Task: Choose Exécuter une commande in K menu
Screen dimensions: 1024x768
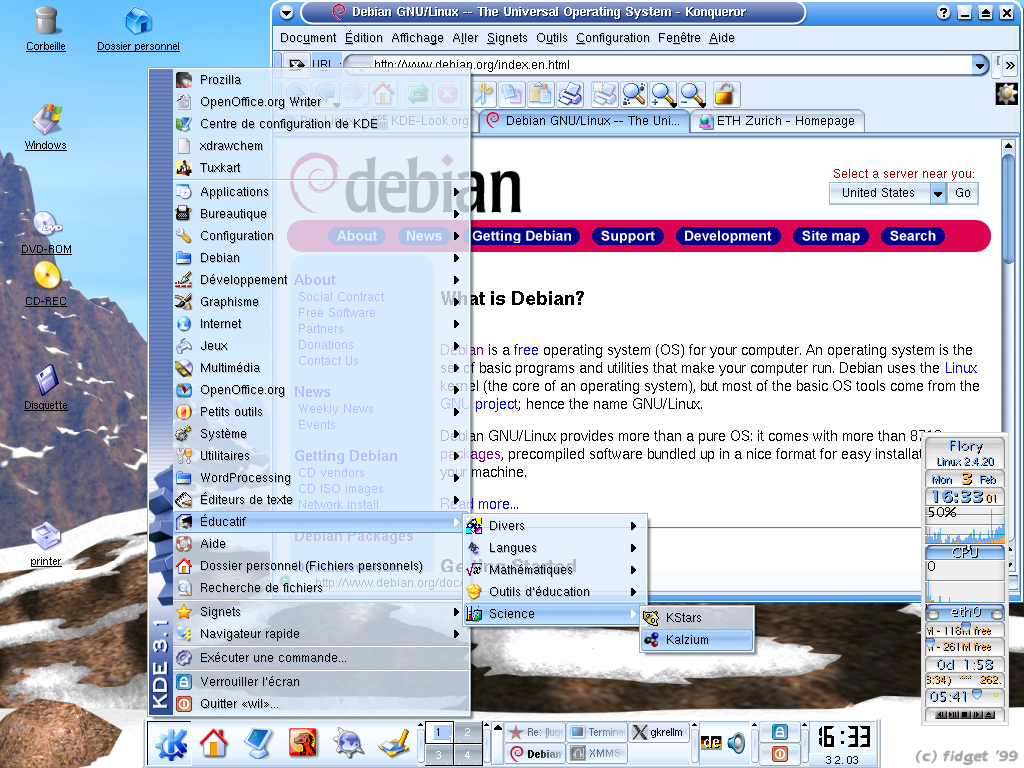Action: click(321, 658)
